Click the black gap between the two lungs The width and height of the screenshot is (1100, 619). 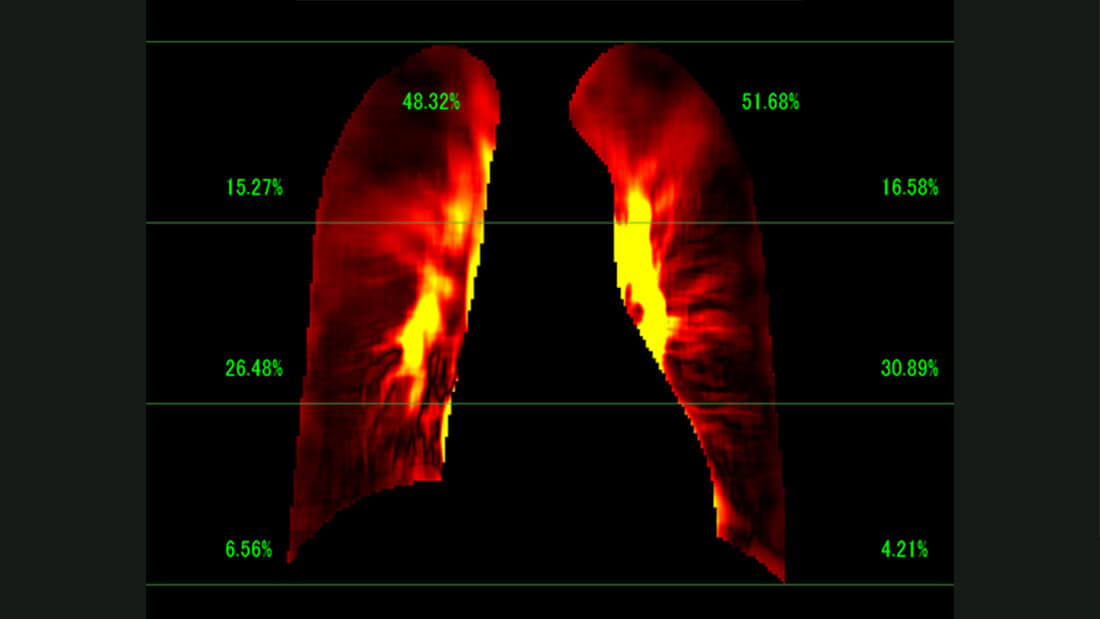pyautogui.click(x=540, y=300)
